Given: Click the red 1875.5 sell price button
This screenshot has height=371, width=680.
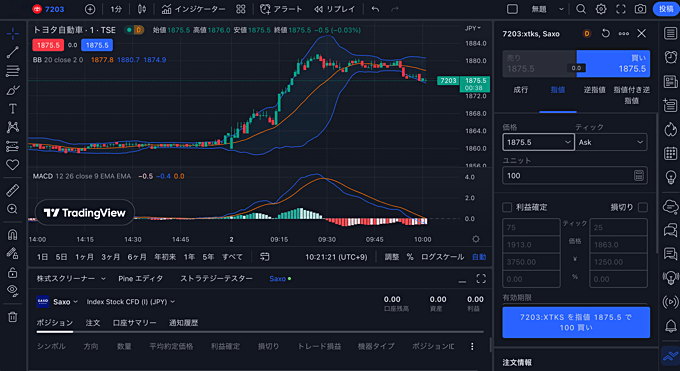Looking at the screenshot, I should coord(48,45).
